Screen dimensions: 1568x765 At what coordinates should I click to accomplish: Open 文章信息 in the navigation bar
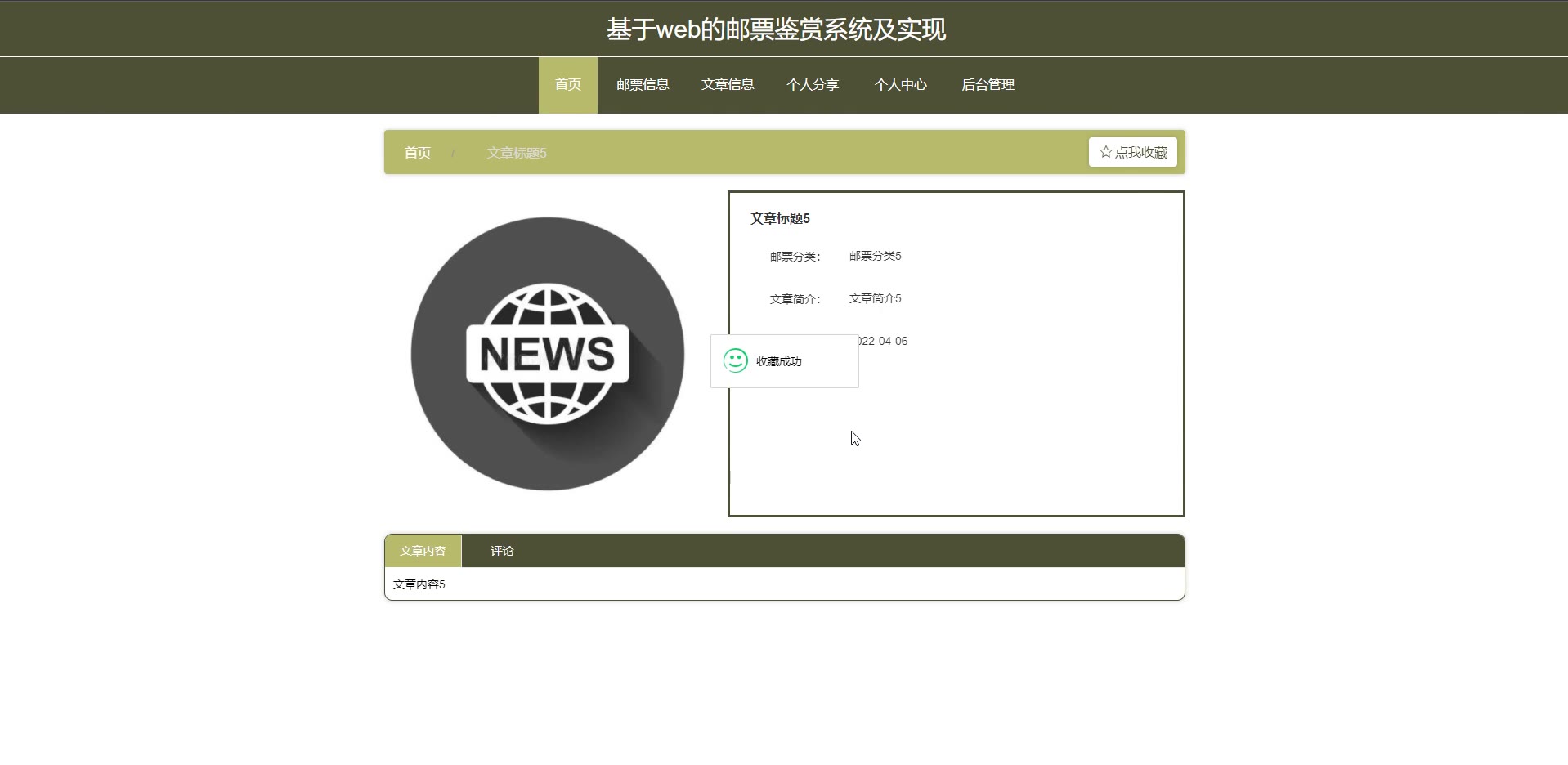click(x=728, y=85)
